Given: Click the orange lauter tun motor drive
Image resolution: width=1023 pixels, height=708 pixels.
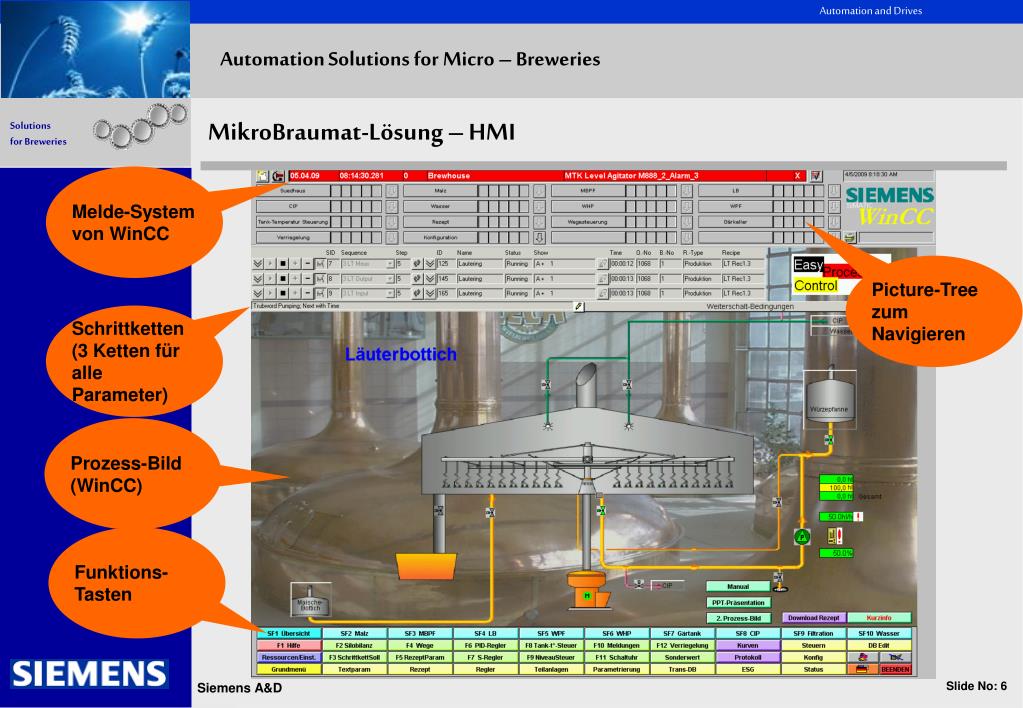Looking at the screenshot, I should [588, 590].
